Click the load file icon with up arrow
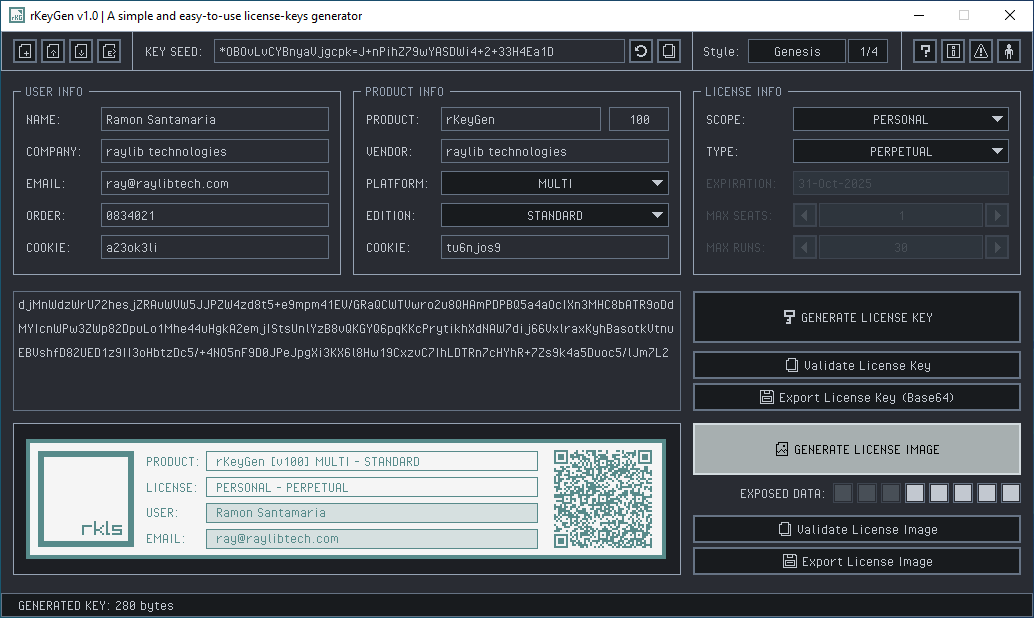1034x618 pixels. click(x=53, y=51)
